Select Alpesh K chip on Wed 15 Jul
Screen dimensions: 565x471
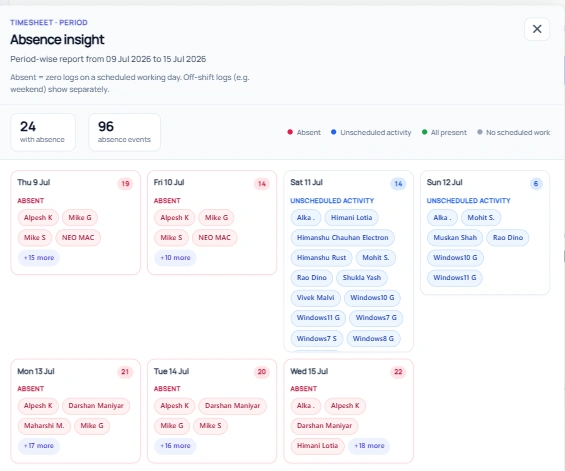[x=345, y=406]
